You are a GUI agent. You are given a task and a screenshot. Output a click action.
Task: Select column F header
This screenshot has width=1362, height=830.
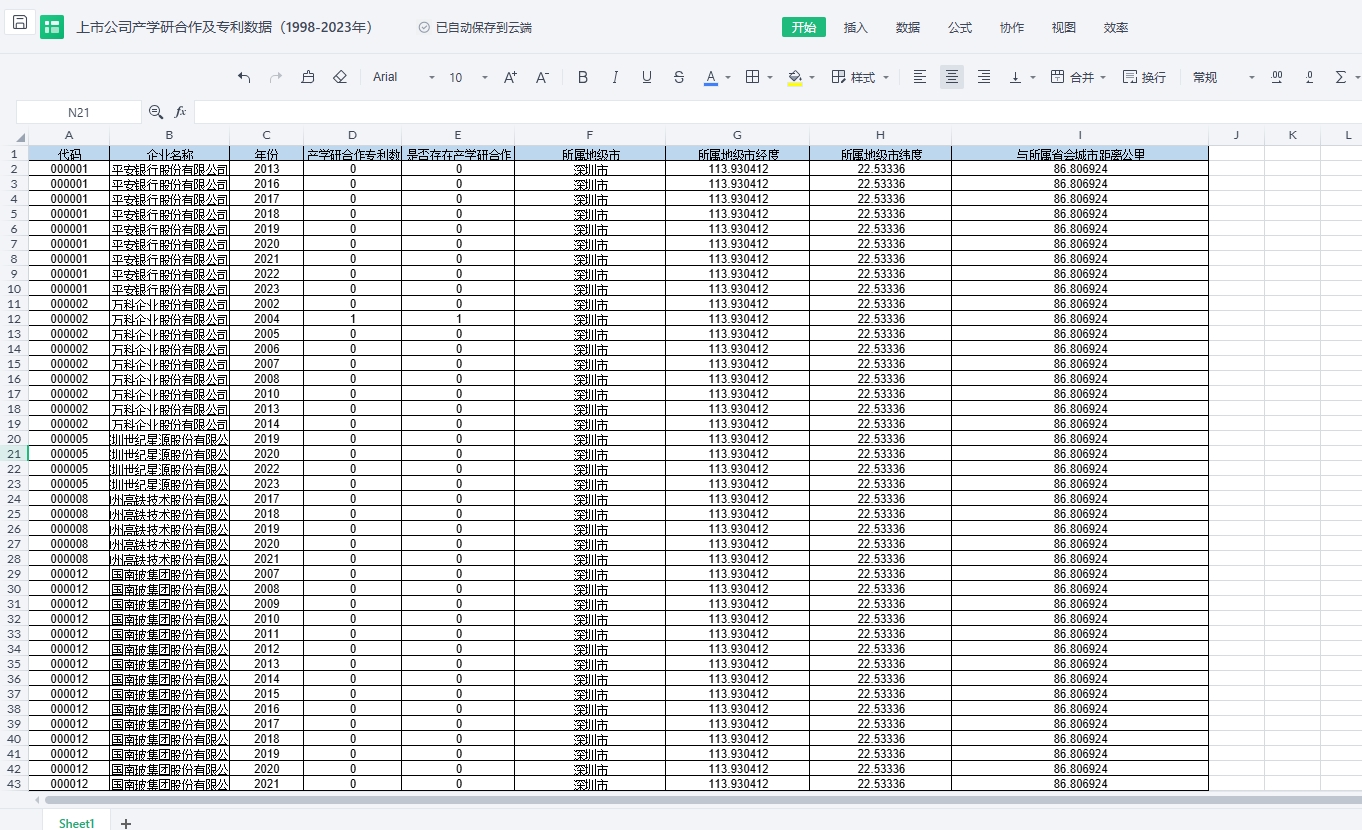pos(590,136)
